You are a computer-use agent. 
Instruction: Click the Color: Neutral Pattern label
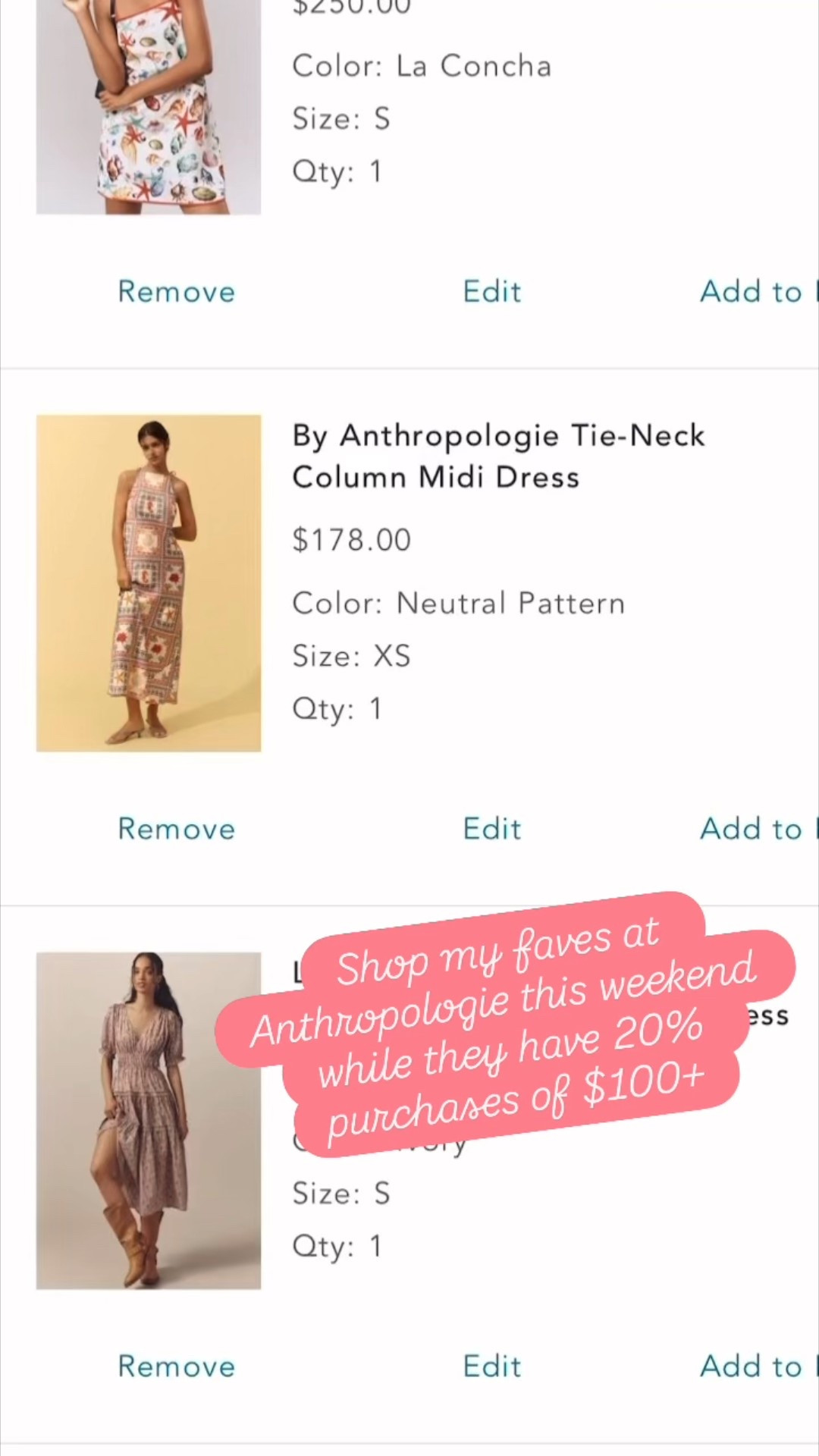458,603
